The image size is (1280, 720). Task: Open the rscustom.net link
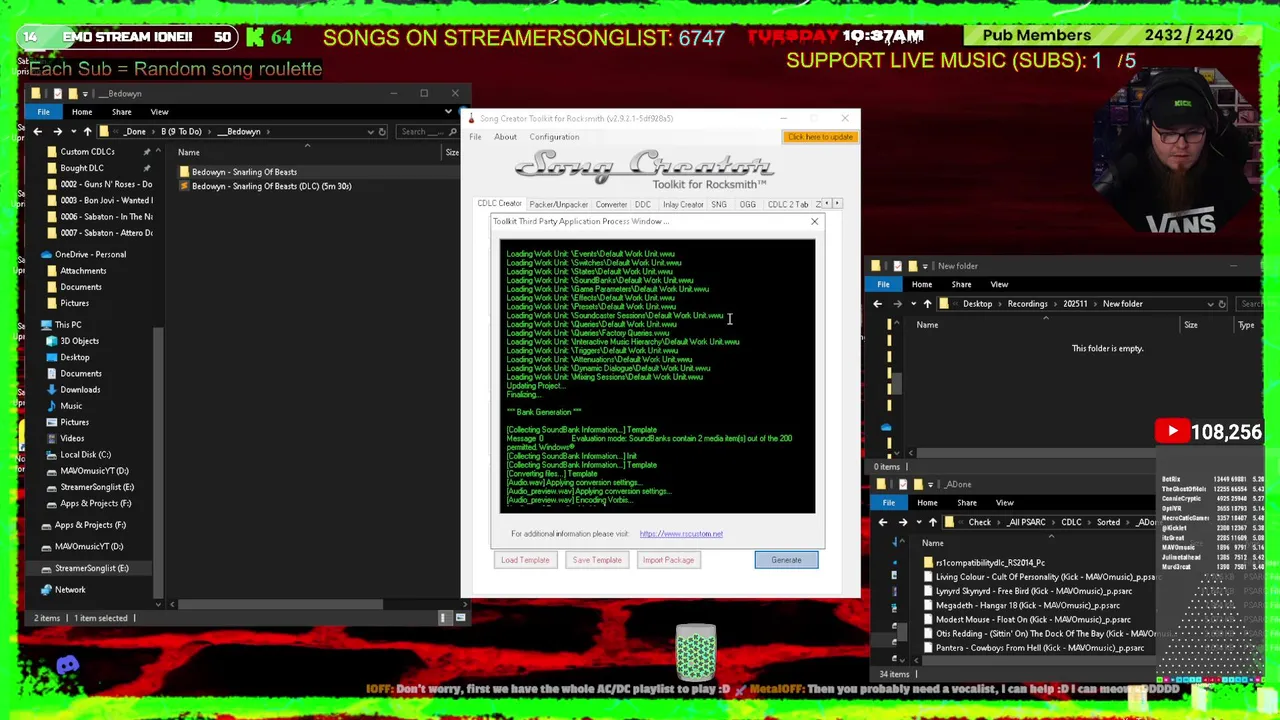tap(681, 534)
